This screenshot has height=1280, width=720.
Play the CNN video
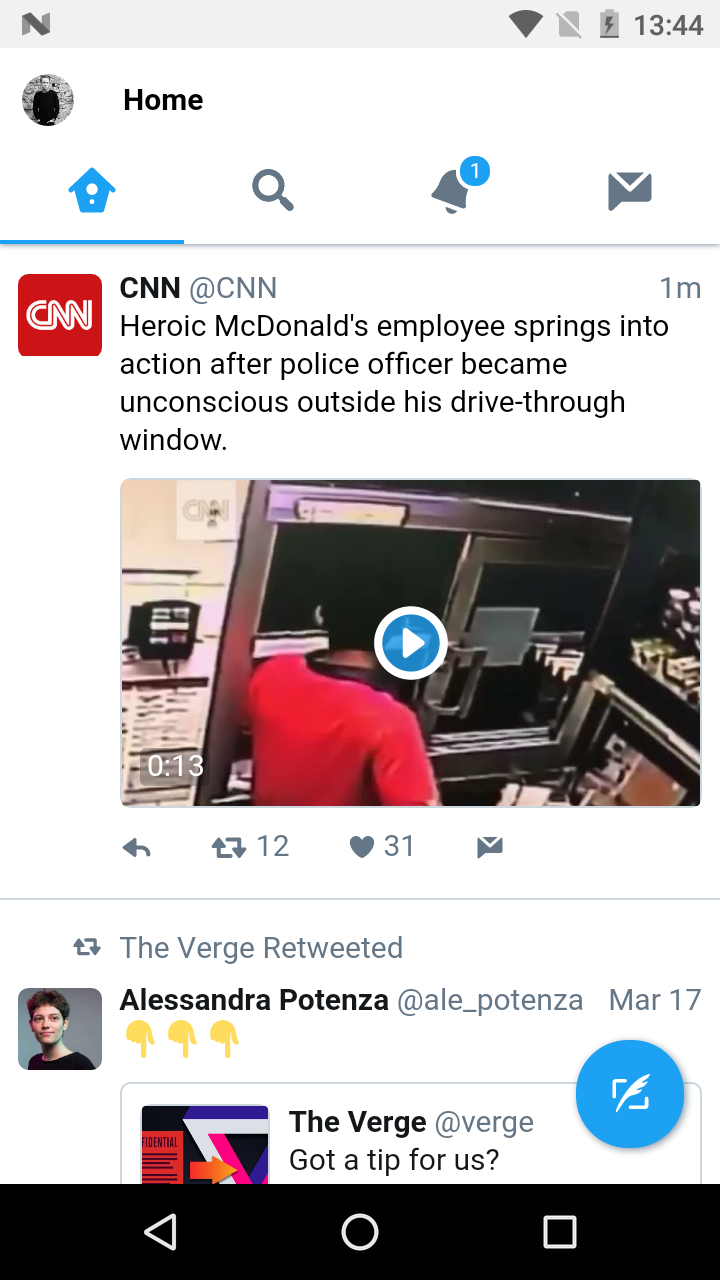click(x=410, y=642)
